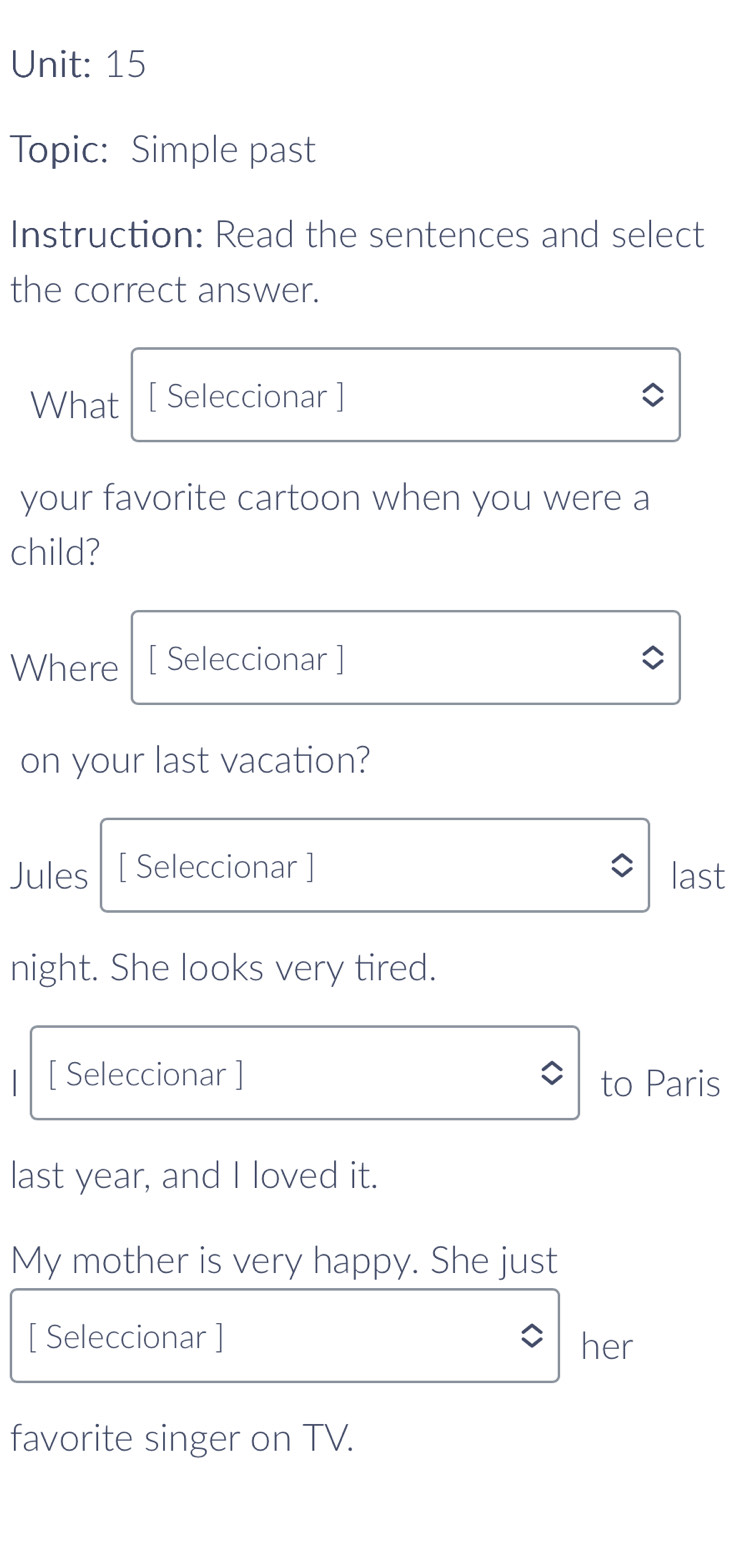
Task: Click the "Topic: Simple past" line
Action: click(x=163, y=150)
